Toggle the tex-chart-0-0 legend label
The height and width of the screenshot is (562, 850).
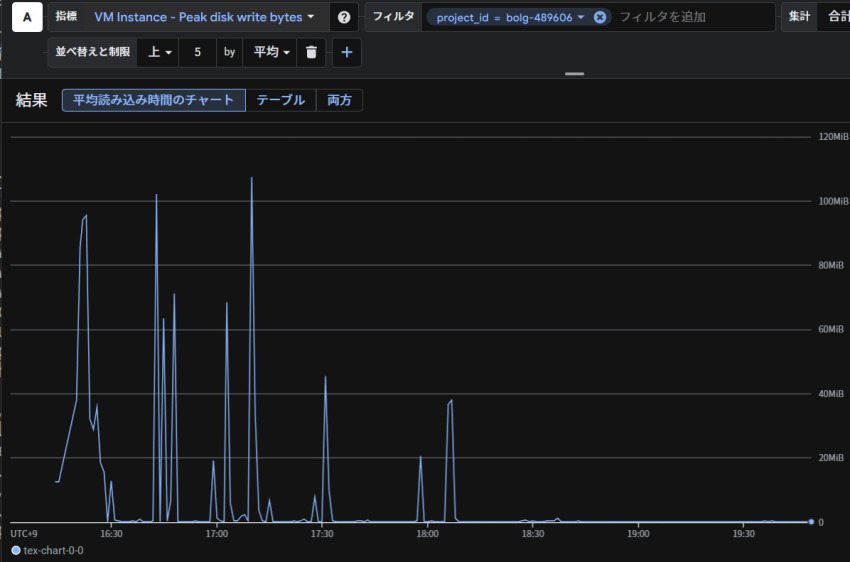[53, 550]
